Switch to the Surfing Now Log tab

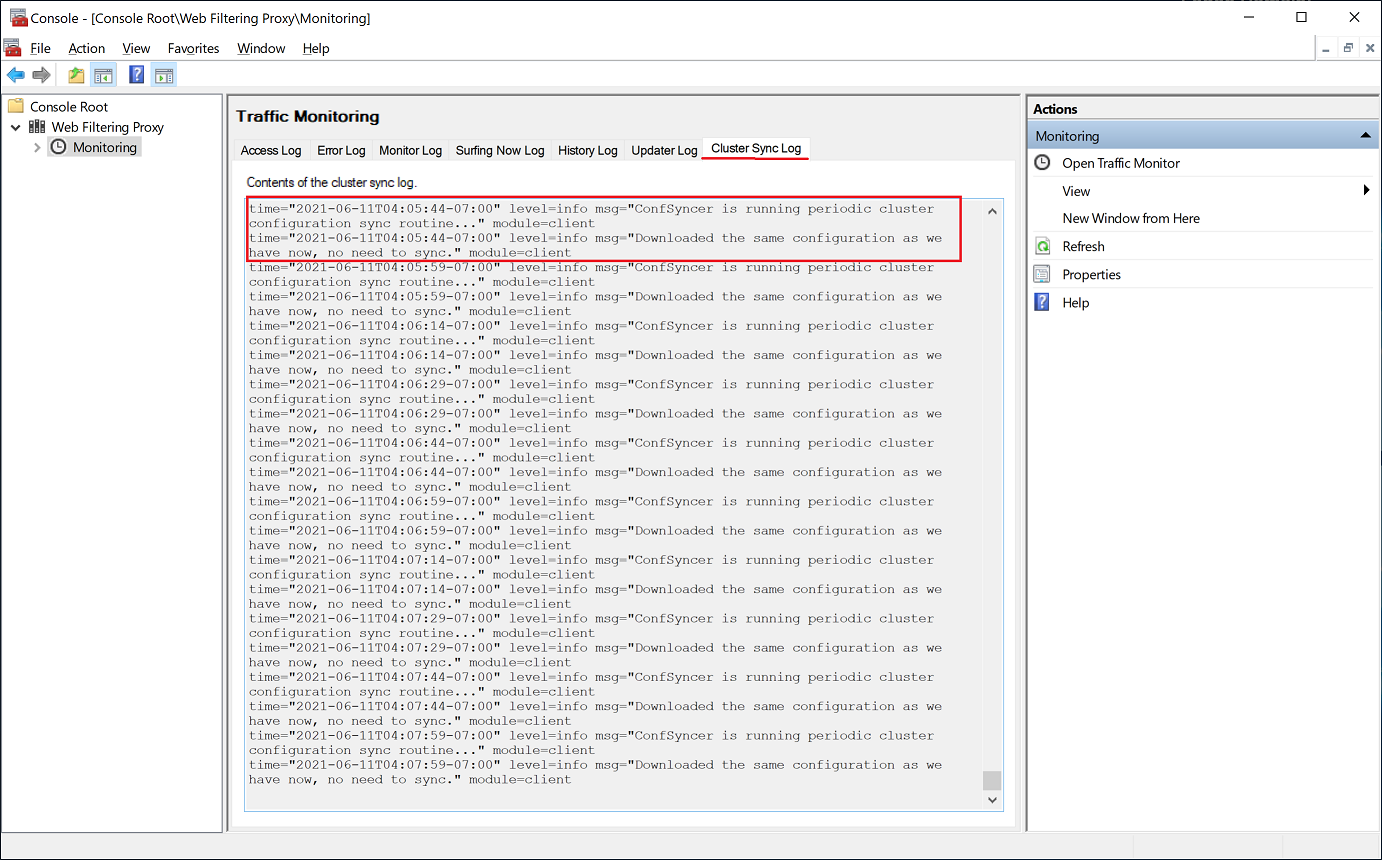click(500, 150)
